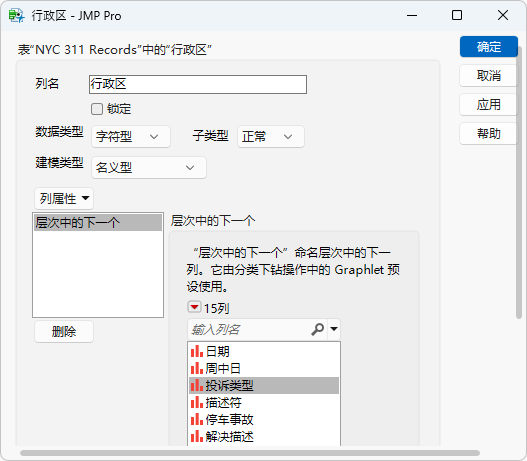Select 描述符 column in list

pos(264,402)
